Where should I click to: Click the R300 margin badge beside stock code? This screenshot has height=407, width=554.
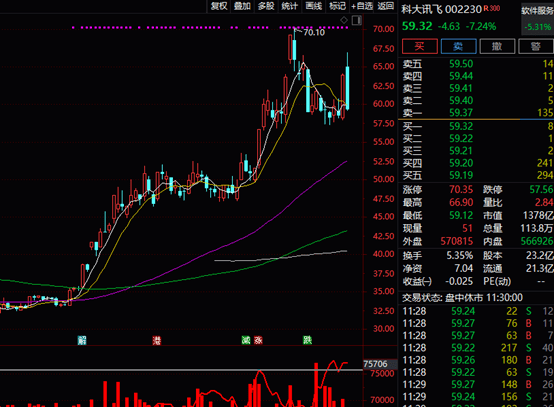coord(492,8)
